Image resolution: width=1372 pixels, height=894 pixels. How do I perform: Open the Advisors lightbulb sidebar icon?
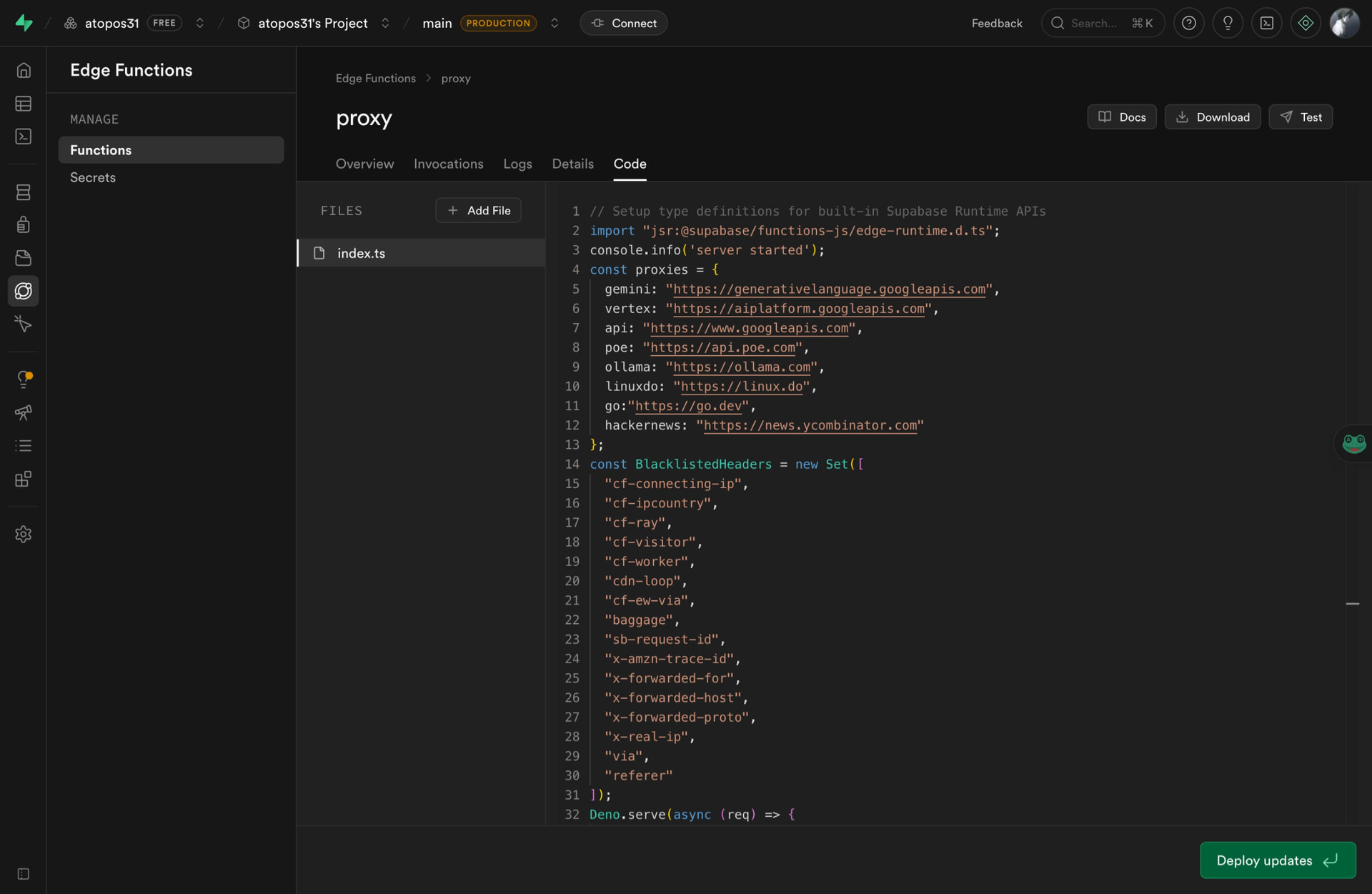point(24,379)
